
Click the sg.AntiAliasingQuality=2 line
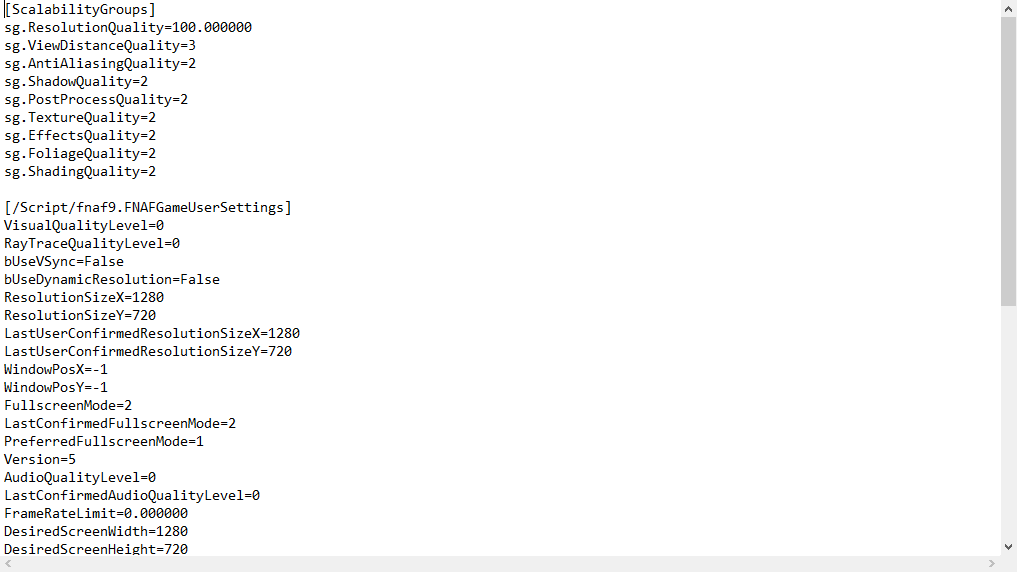tap(100, 64)
